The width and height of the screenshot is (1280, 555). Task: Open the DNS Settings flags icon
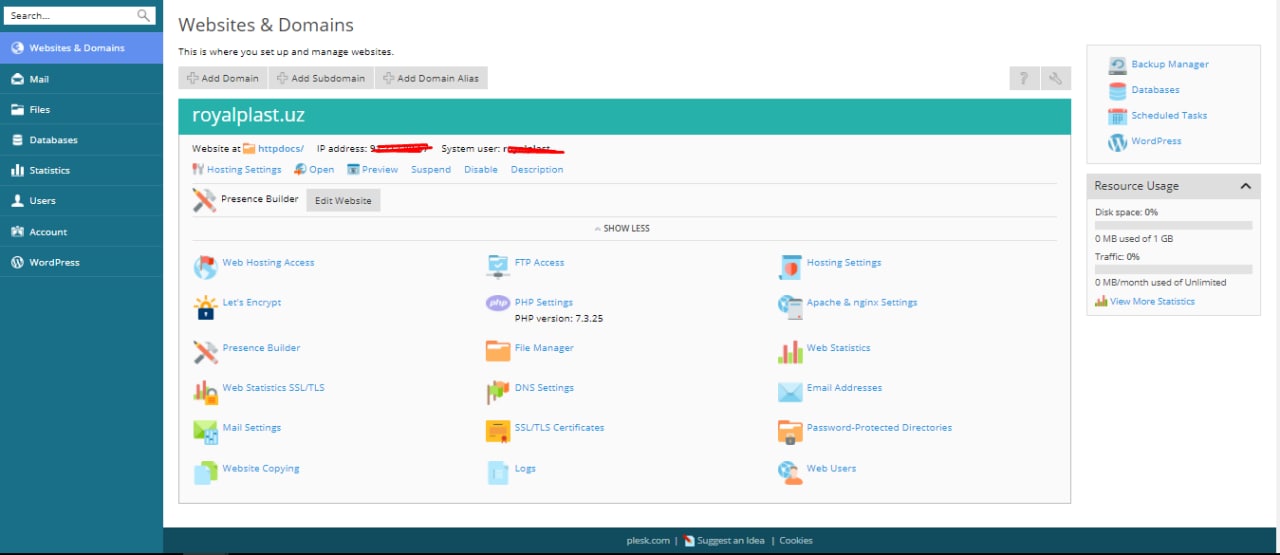point(498,392)
